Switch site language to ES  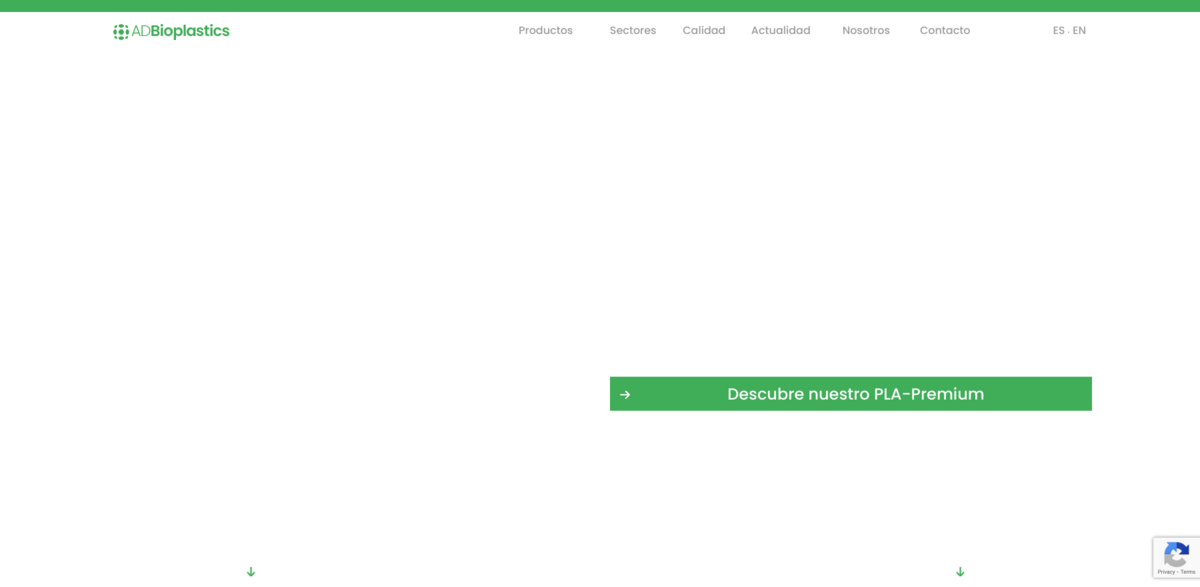point(1058,31)
